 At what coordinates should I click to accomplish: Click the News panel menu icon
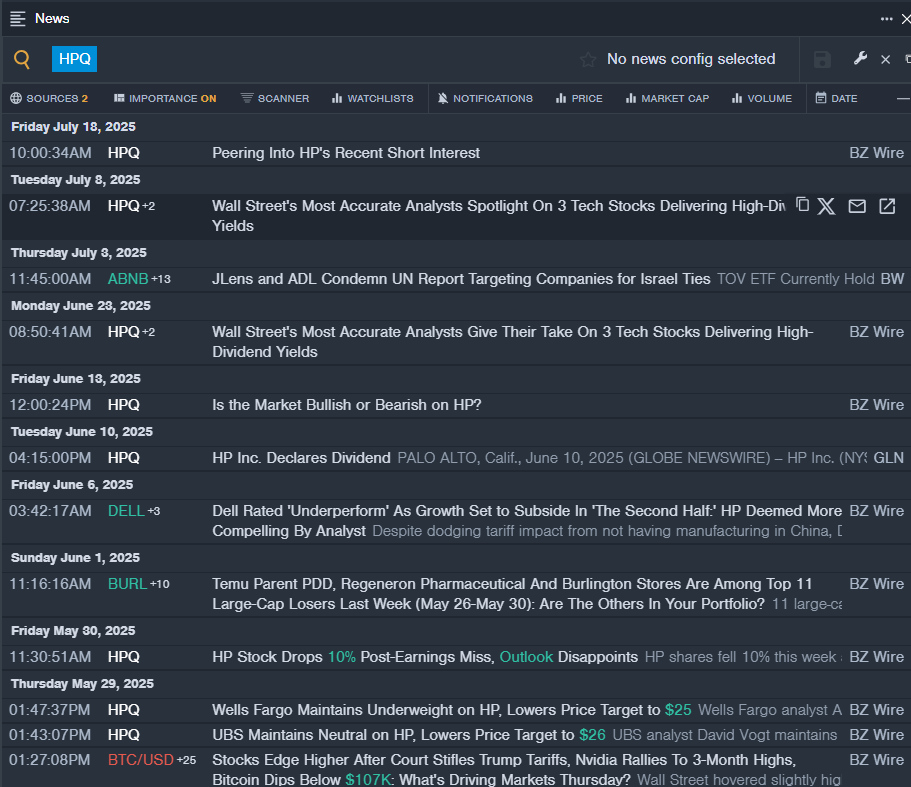[18, 19]
